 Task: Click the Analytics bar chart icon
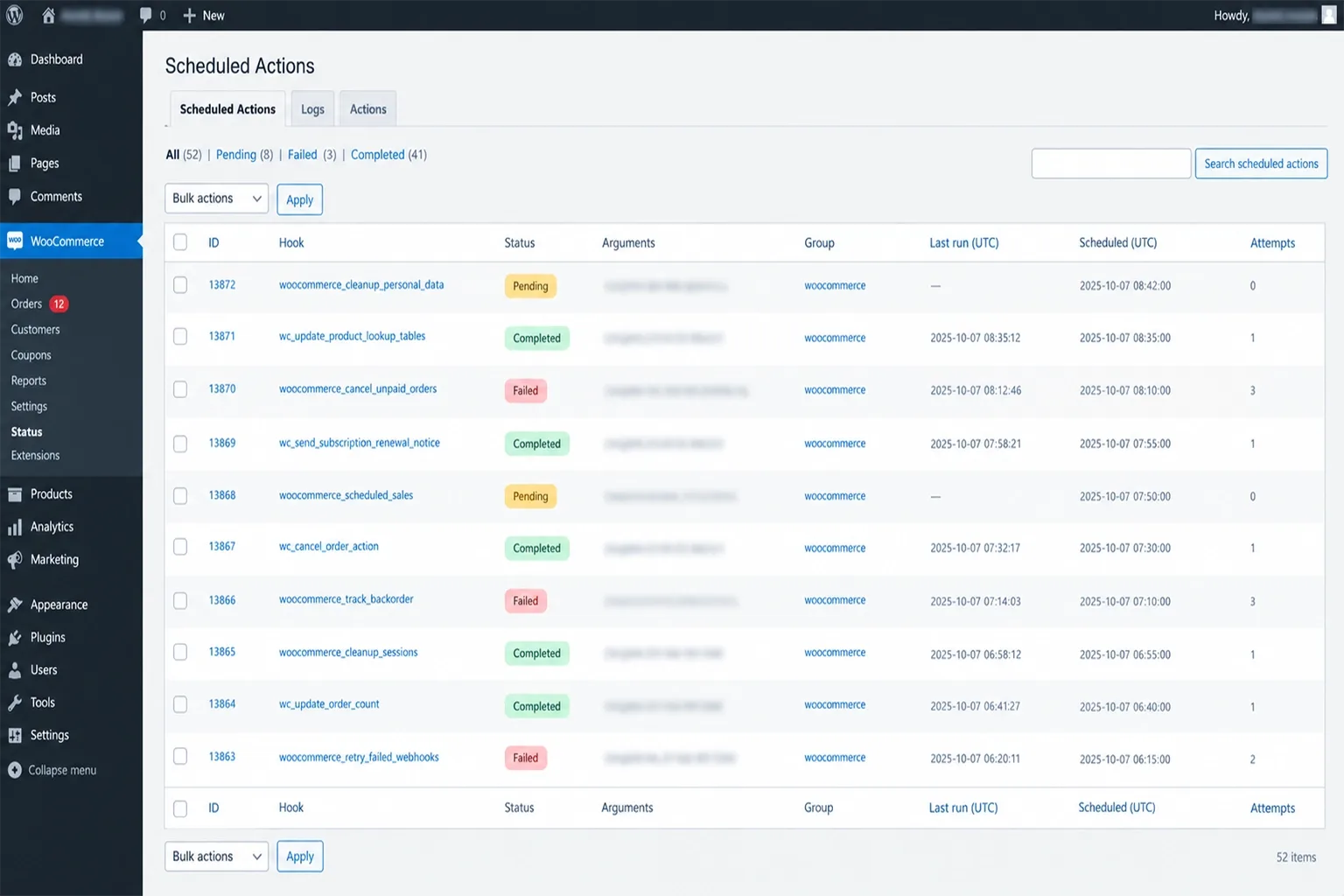tap(15, 527)
